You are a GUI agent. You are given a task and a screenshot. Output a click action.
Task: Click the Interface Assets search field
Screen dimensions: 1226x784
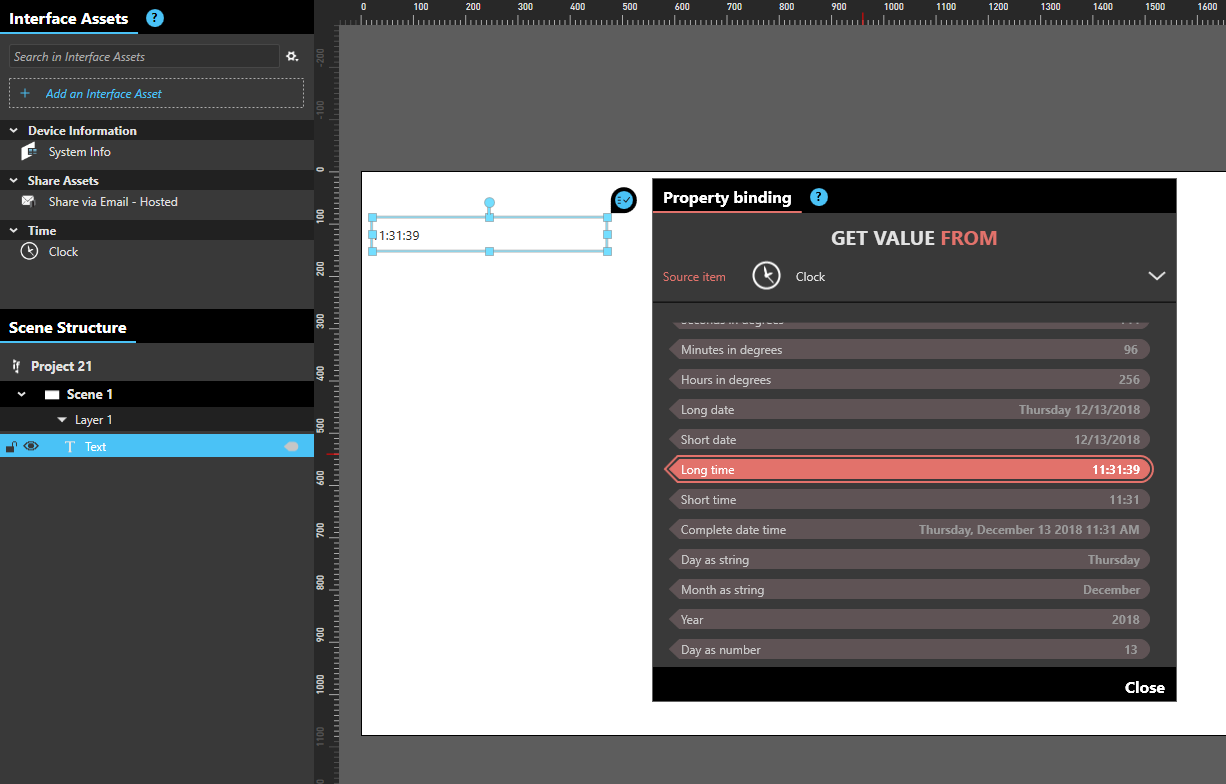click(x=144, y=56)
